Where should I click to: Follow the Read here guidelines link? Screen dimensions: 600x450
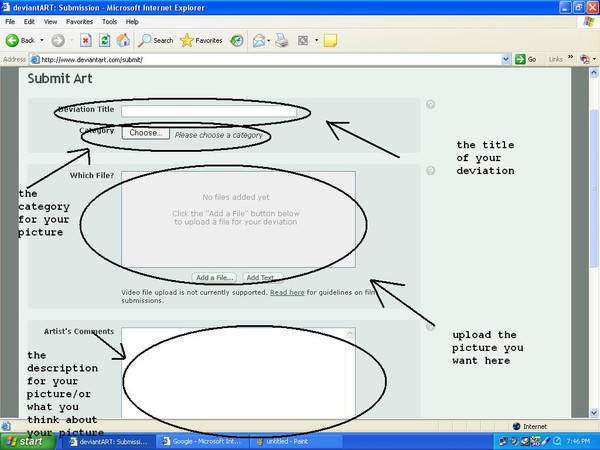[x=287, y=292]
